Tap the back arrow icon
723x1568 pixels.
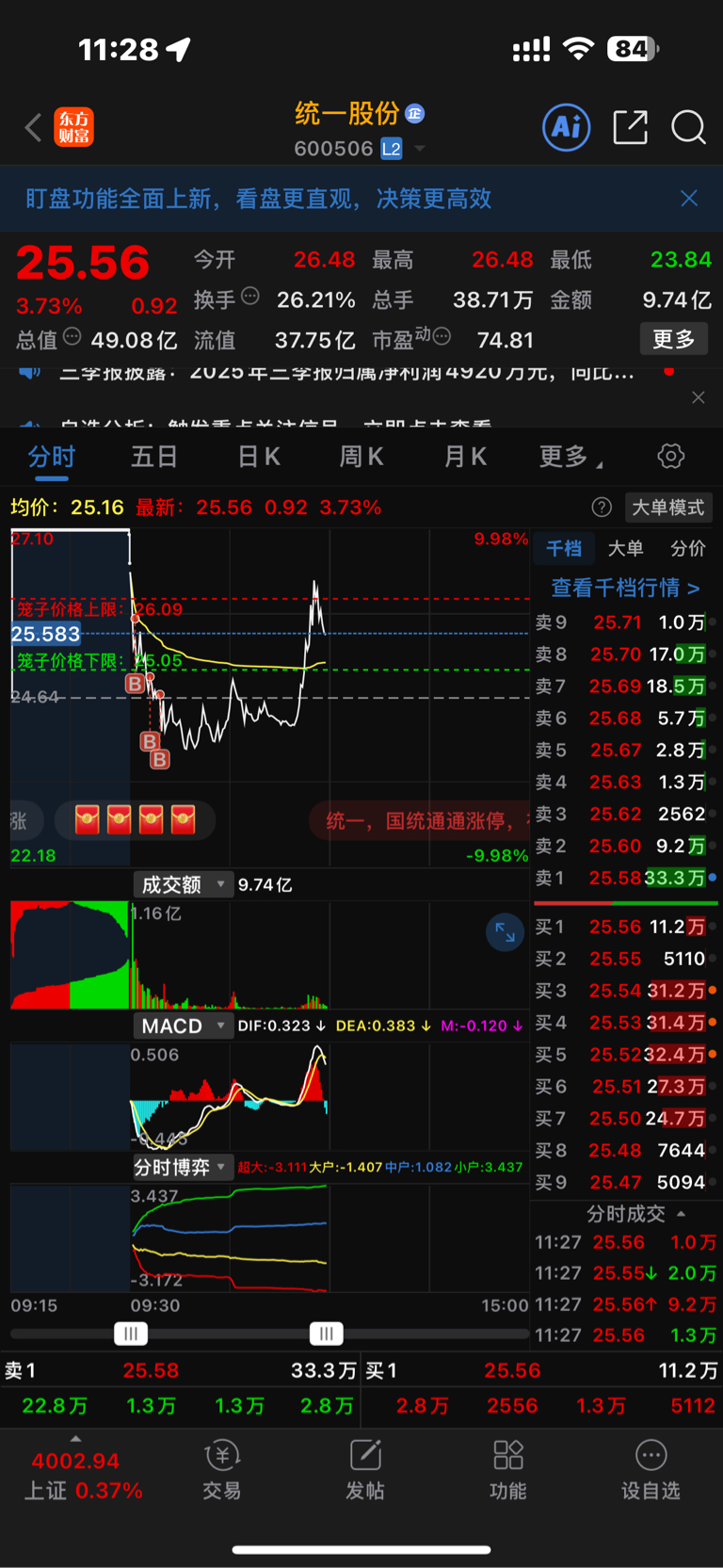tap(33, 127)
